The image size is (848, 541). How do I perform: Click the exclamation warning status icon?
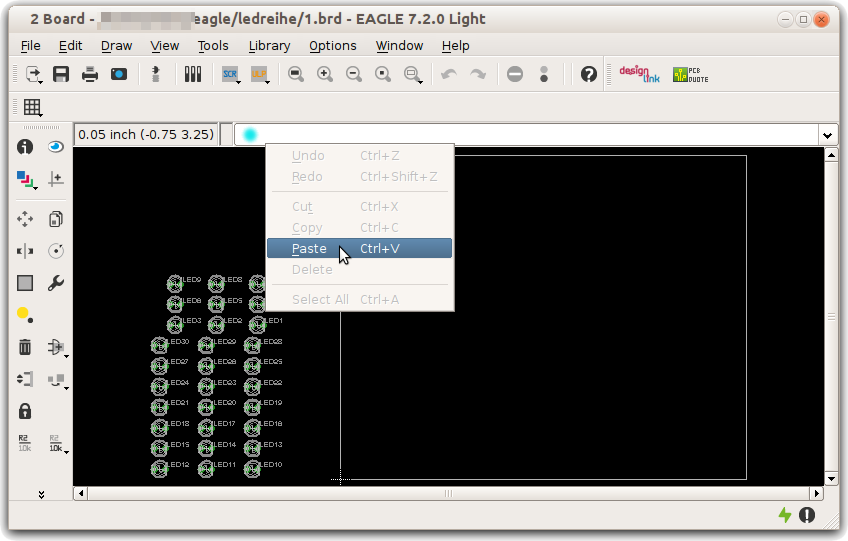click(x=807, y=515)
